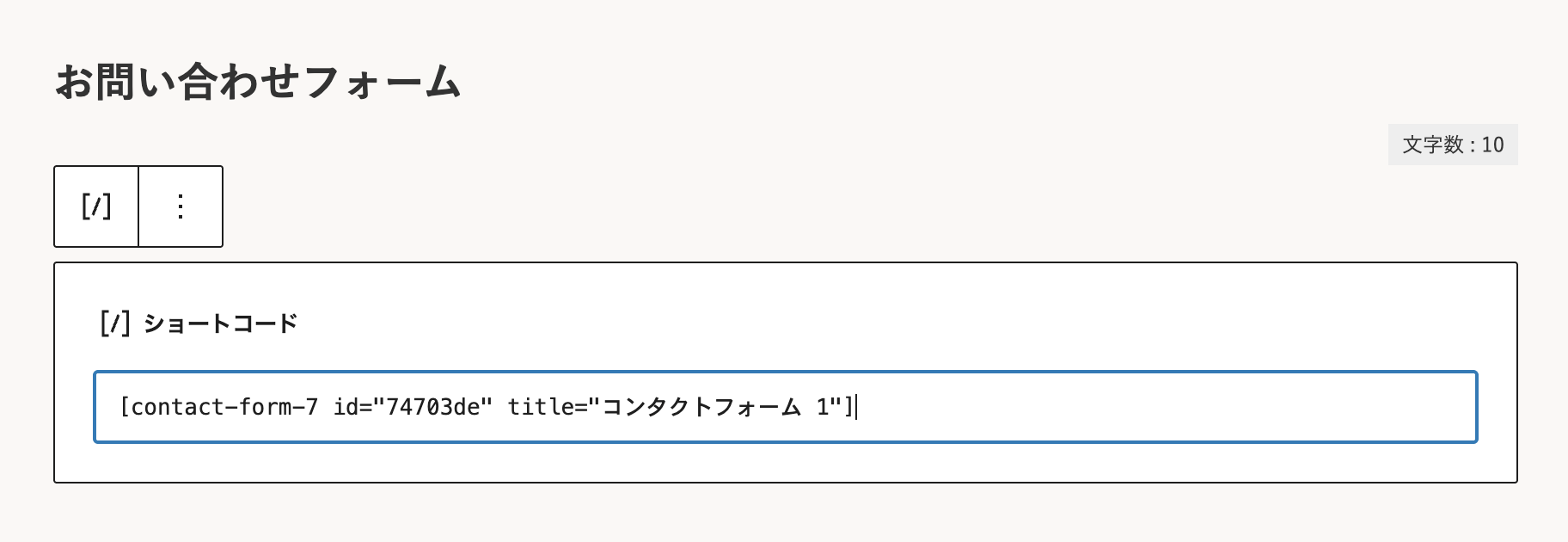Click the 文字数 word count badge

tap(1452, 145)
